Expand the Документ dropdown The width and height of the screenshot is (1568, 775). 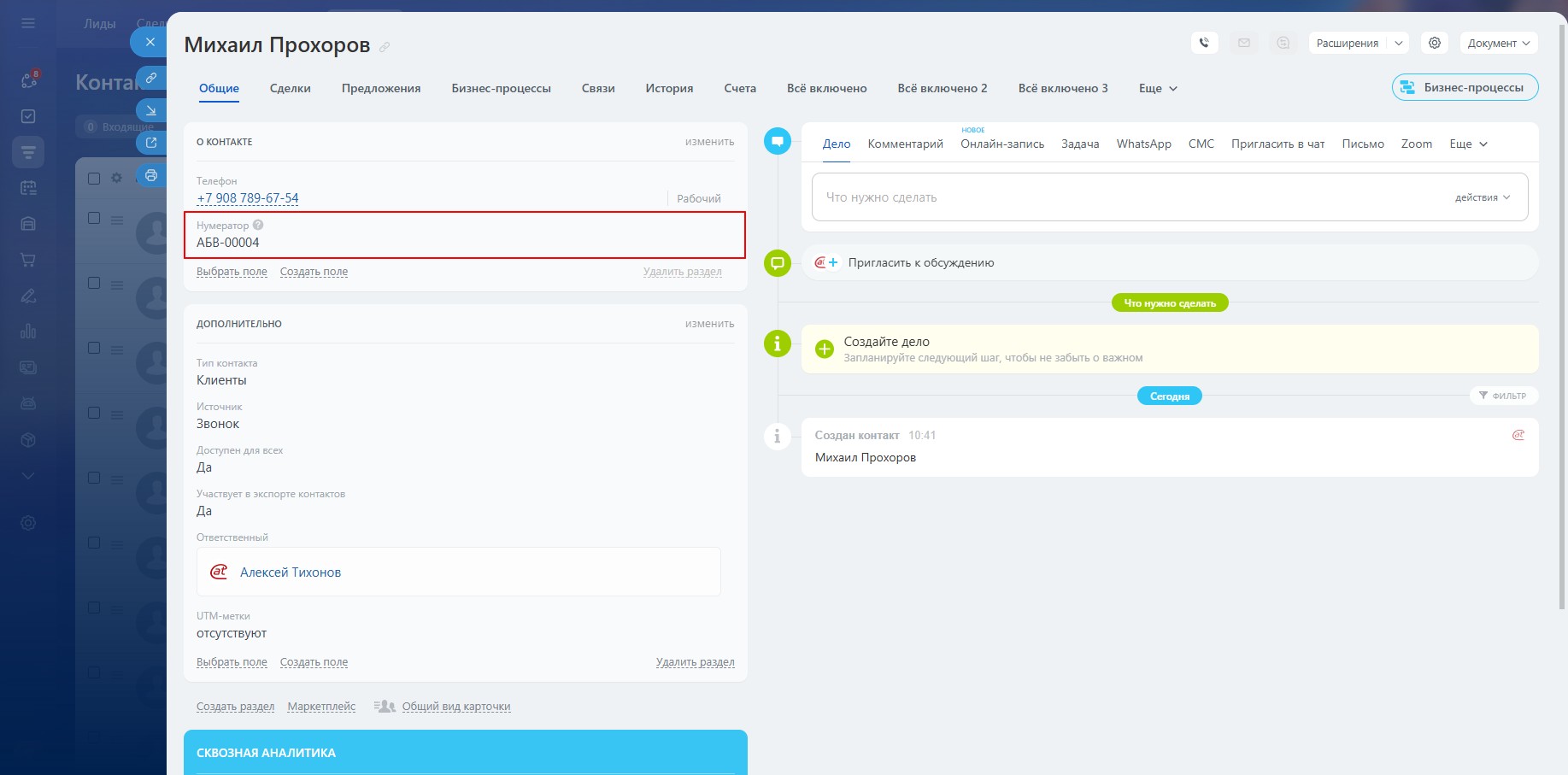click(x=1499, y=43)
